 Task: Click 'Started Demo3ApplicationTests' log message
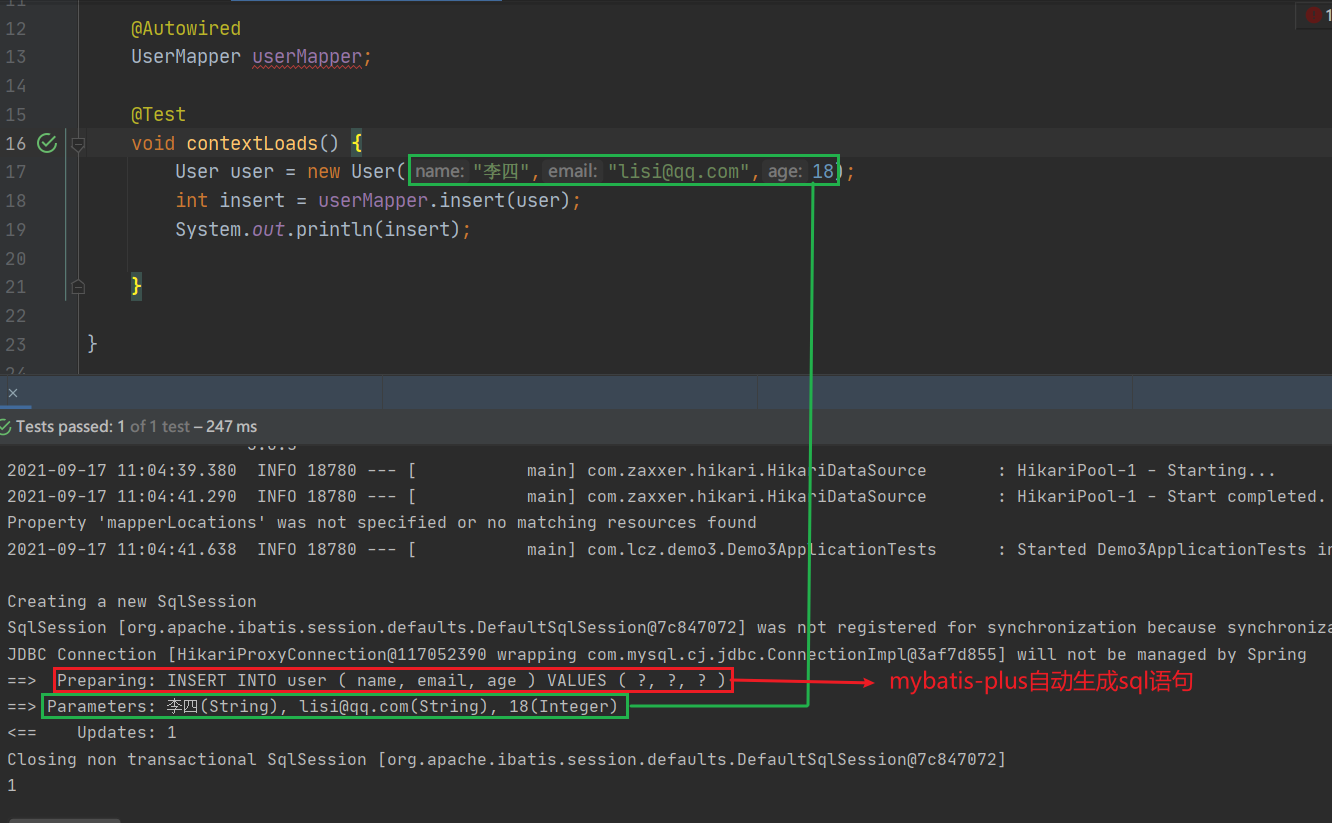pyautogui.click(x=1174, y=549)
